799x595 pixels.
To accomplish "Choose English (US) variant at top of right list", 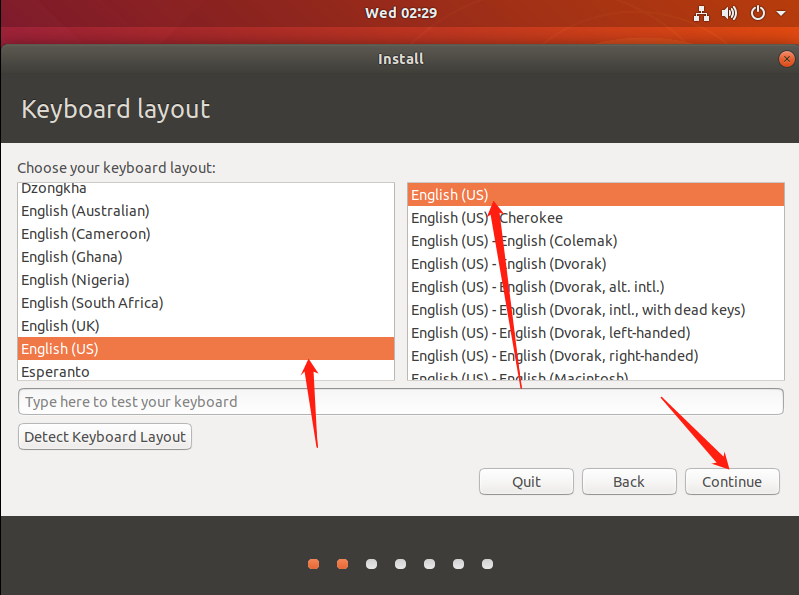I will [x=596, y=195].
